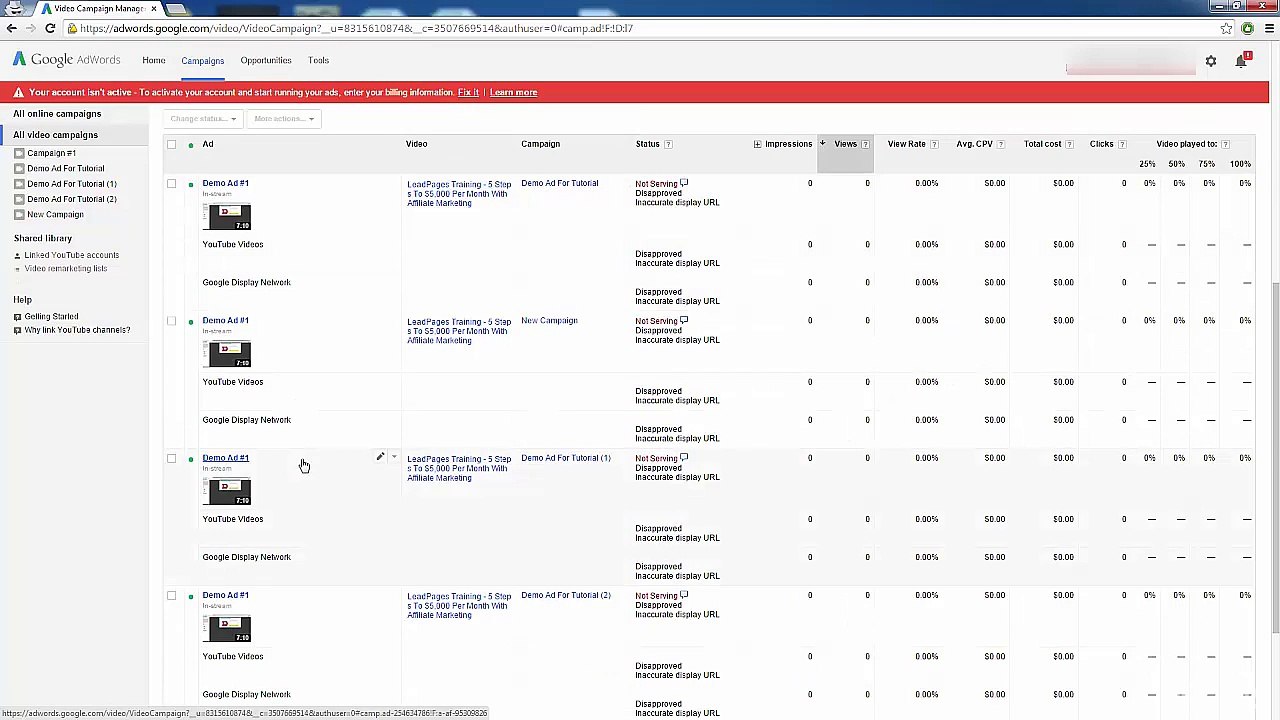Bookmark this page with the star icon
The width and height of the screenshot is (1280, 720).
coord(1226,28)
